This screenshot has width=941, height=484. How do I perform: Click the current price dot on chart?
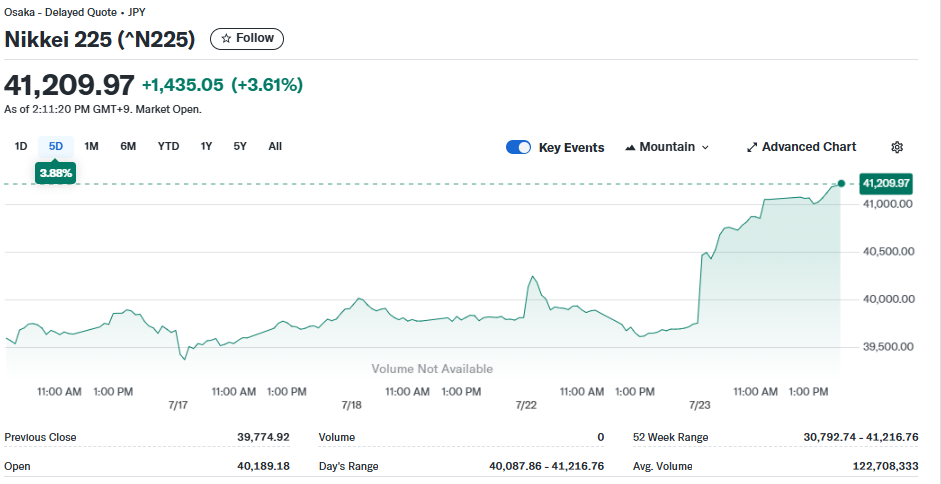(841, 184)
